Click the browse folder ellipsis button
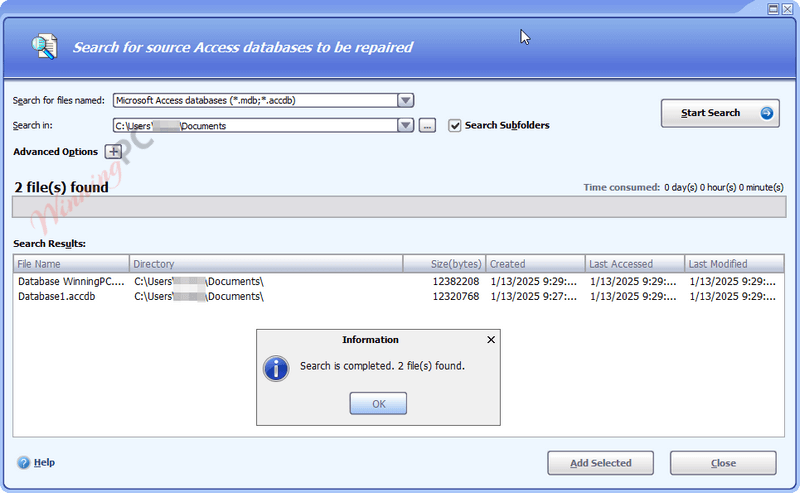800x493 pixels. (427, 126)
